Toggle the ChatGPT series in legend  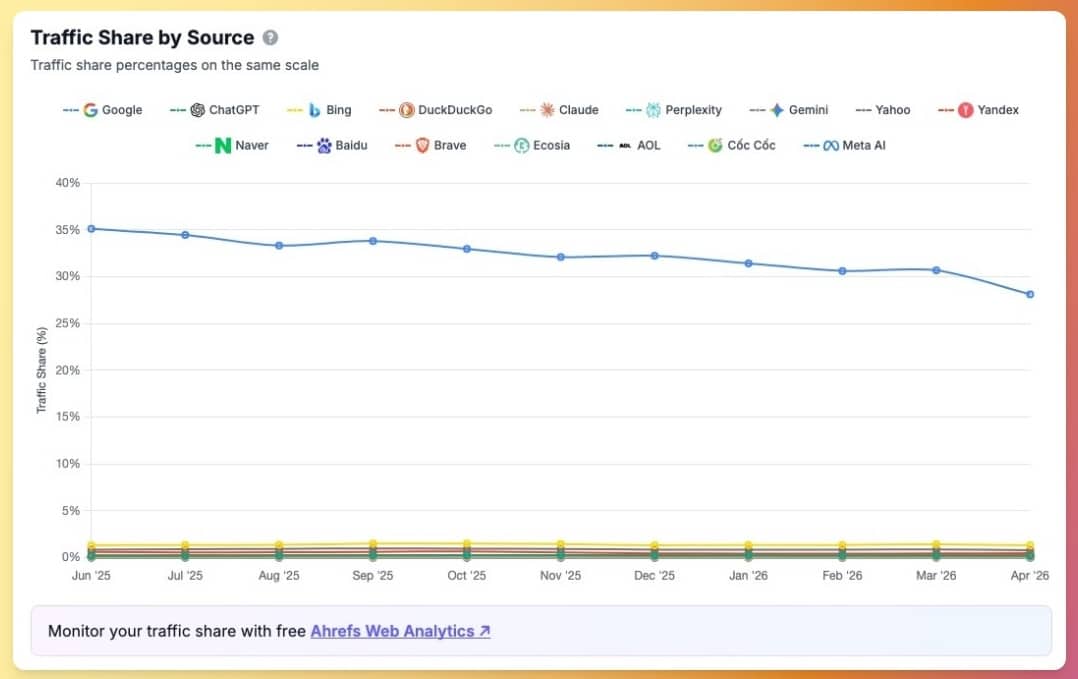click(214, 110)
